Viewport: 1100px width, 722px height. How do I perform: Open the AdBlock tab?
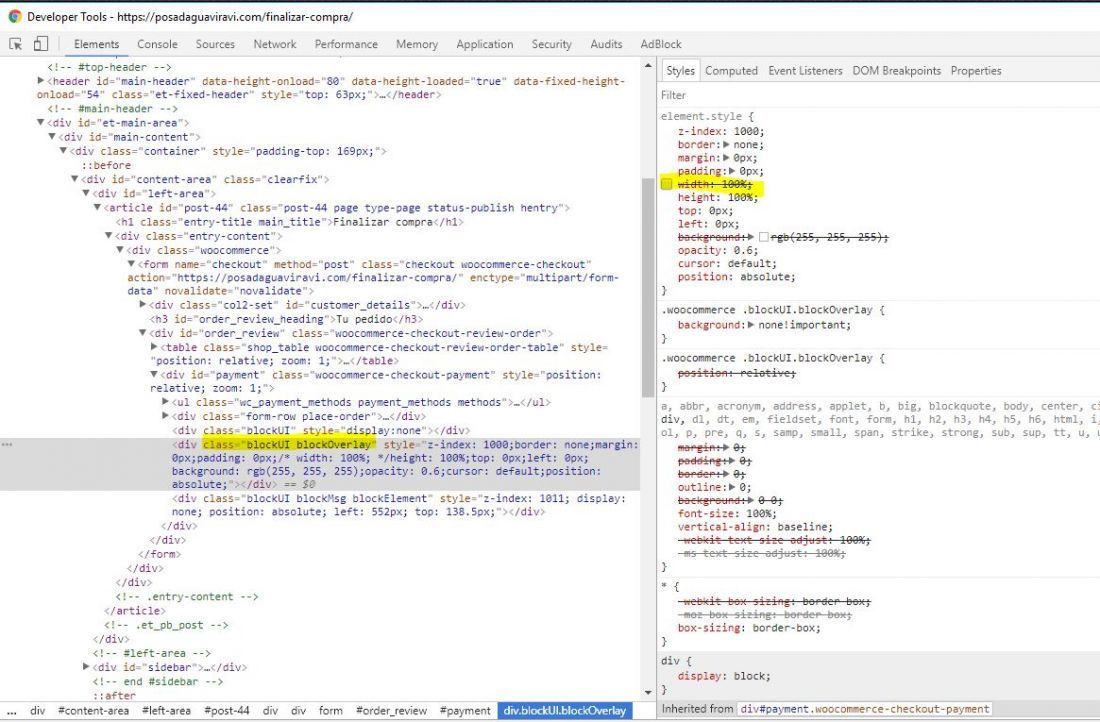coord(661,44)
